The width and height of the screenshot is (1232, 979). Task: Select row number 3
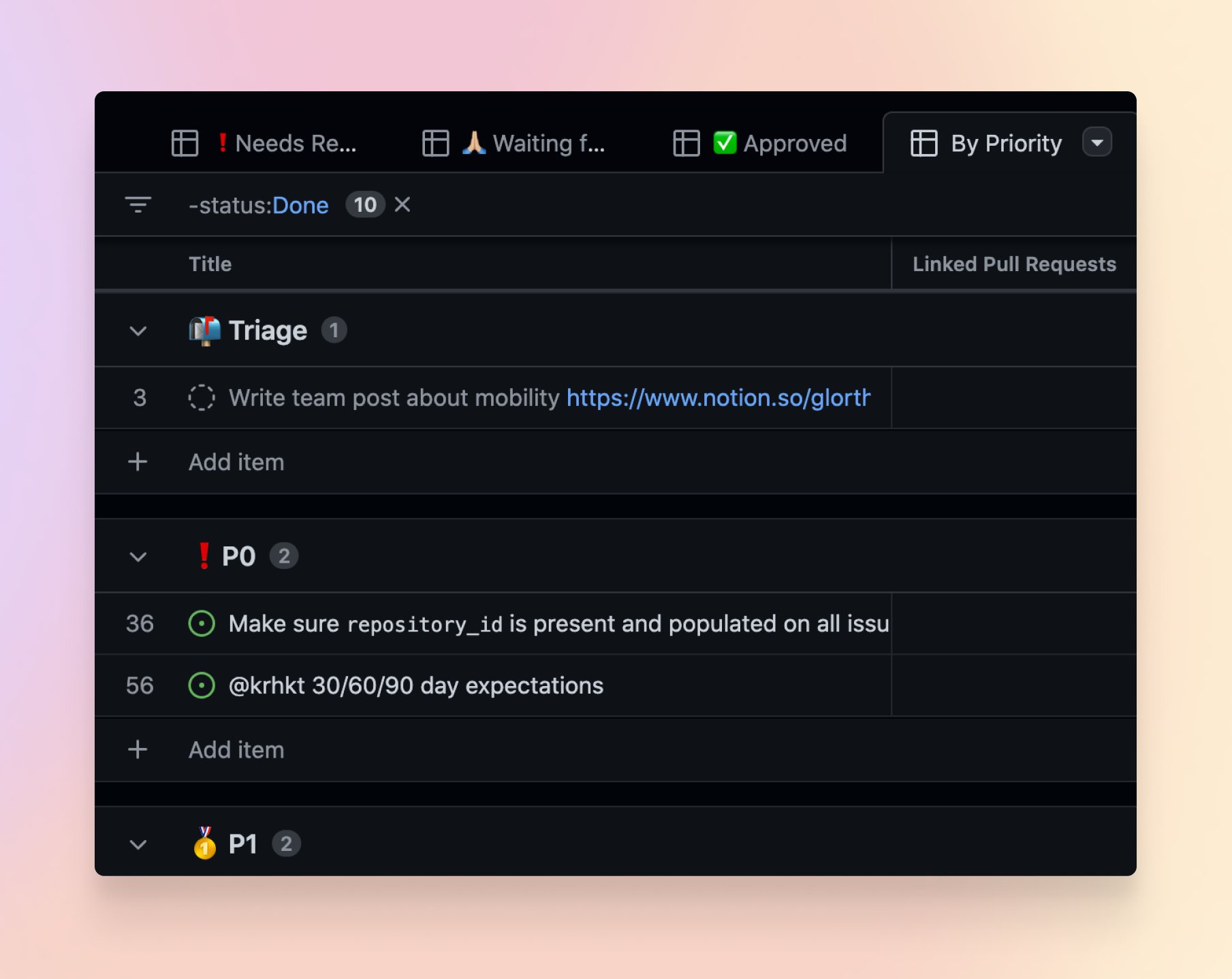point(140,398)
